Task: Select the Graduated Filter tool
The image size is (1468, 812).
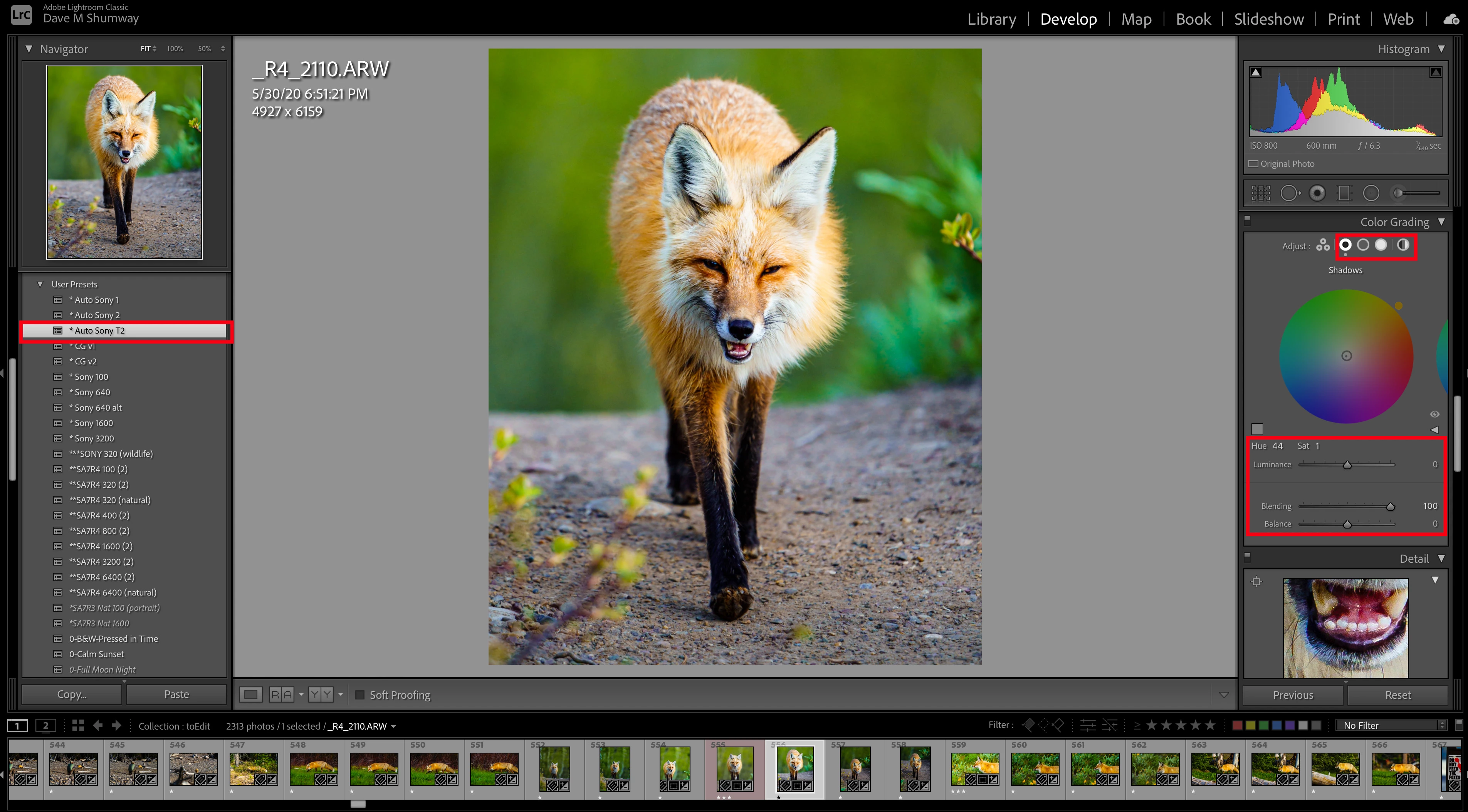Action: tap(1344, 193)
